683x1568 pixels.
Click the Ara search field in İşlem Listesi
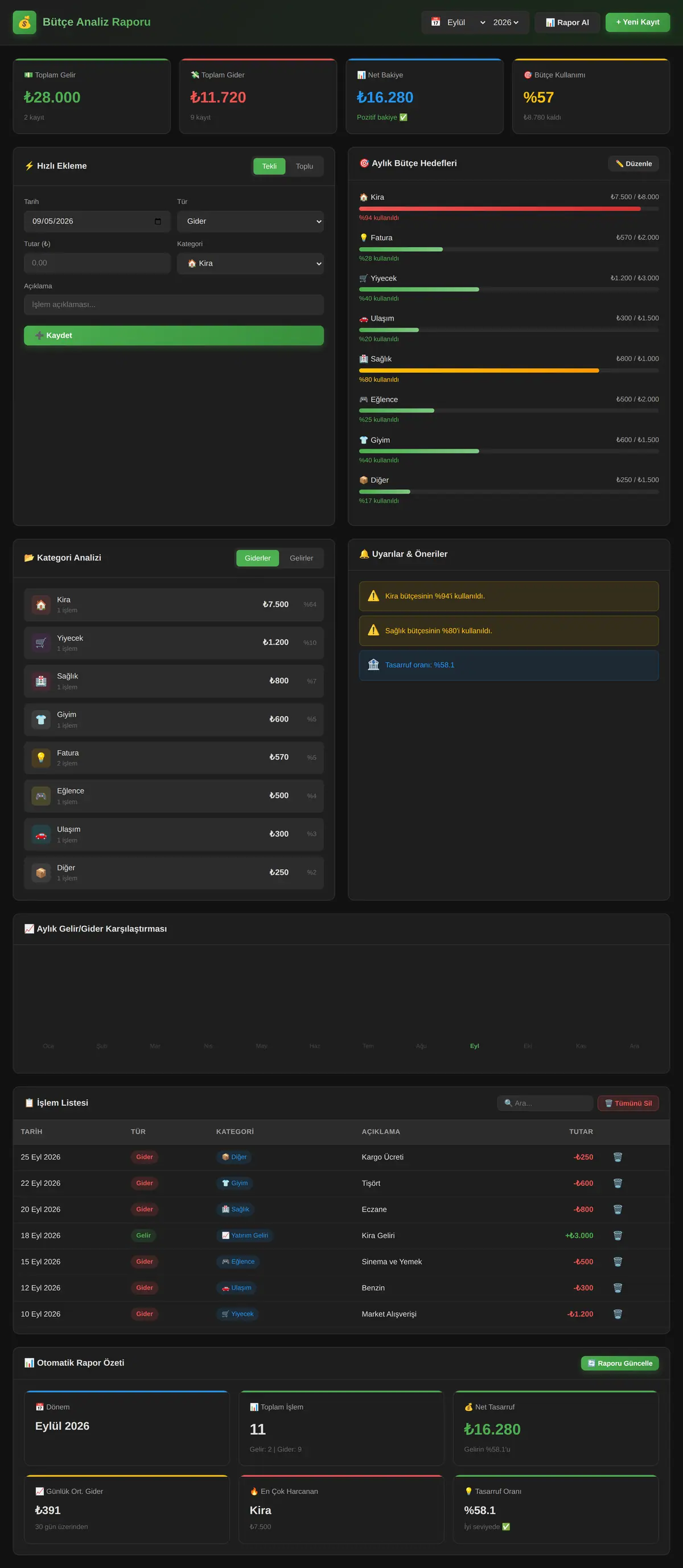(x=545, y=1103)
